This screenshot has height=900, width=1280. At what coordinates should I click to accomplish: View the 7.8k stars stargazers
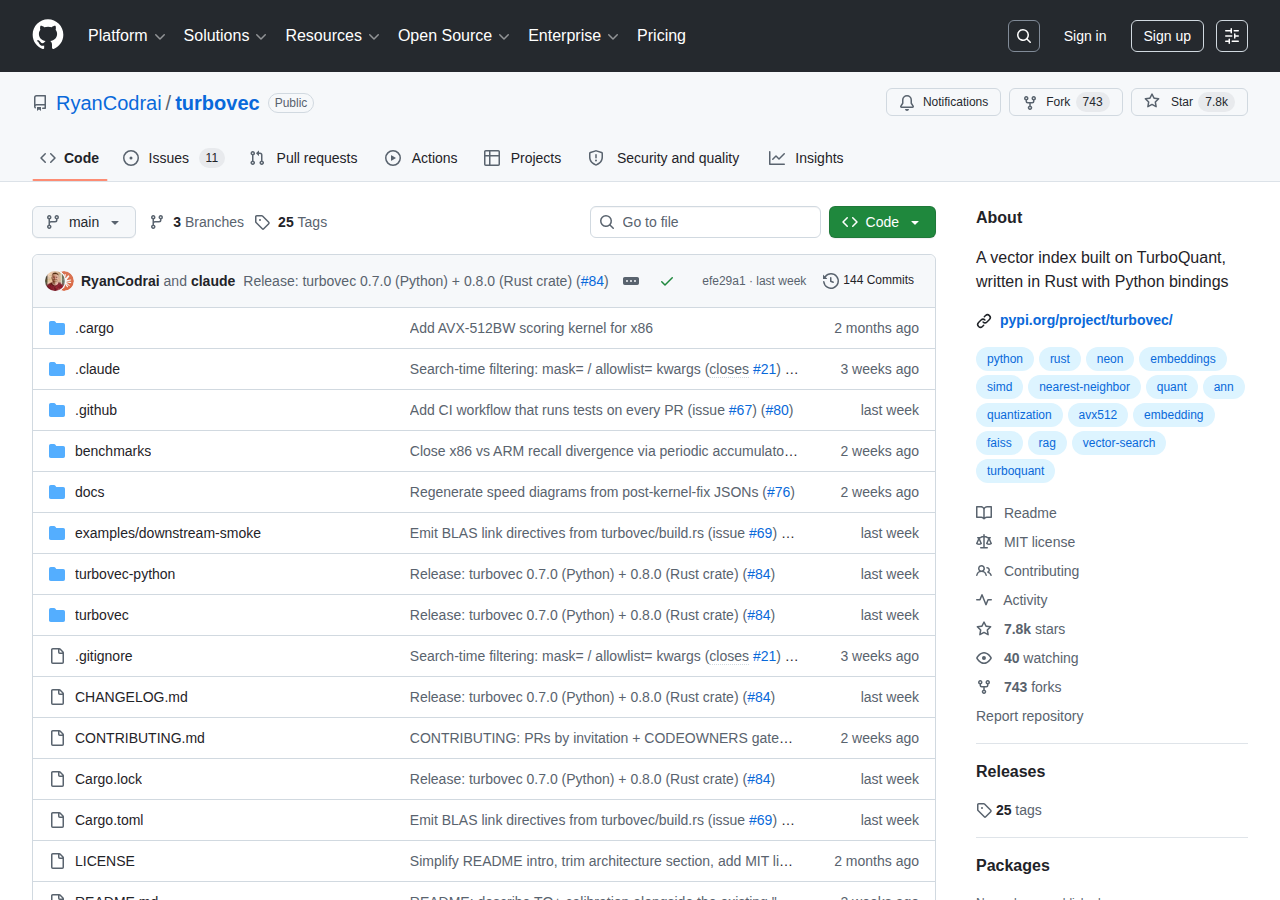click(x=1021, y=629)
